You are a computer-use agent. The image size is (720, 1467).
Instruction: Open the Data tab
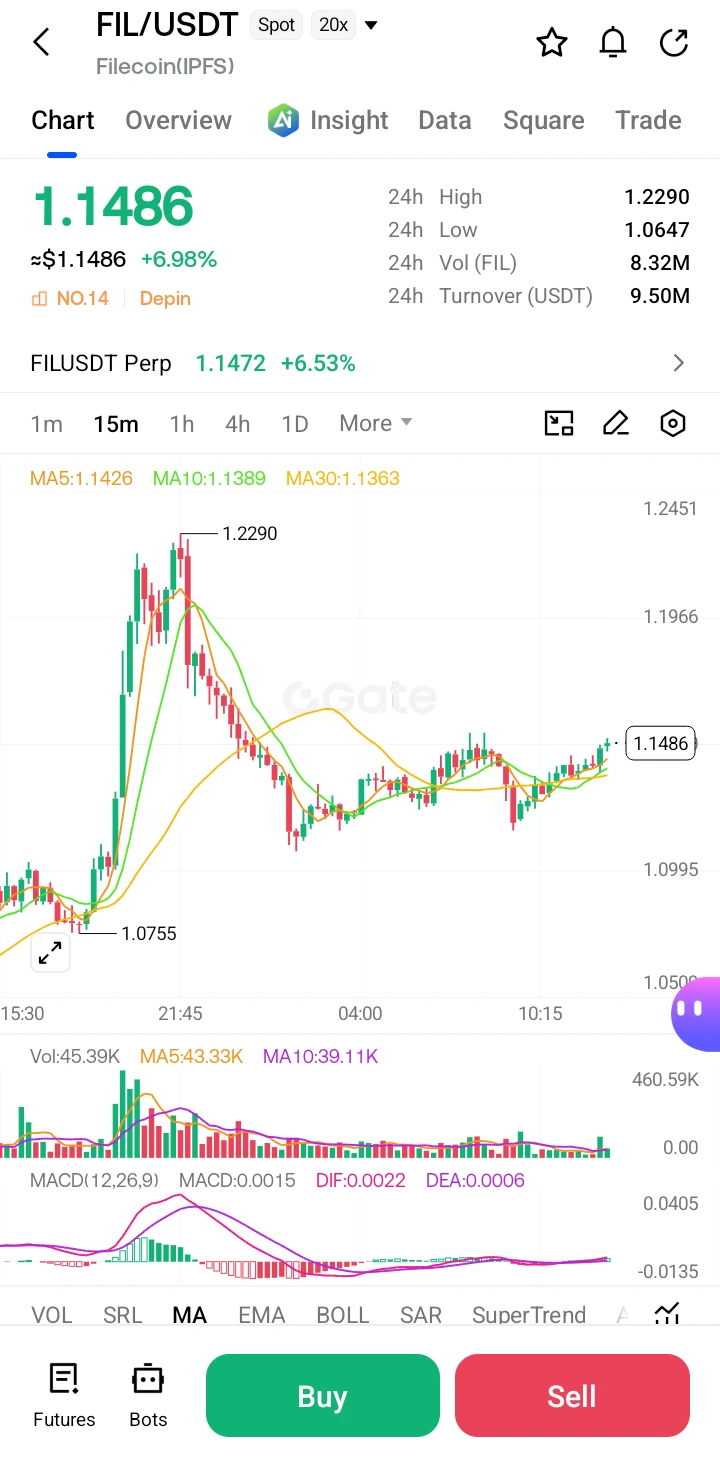[445, 121]
